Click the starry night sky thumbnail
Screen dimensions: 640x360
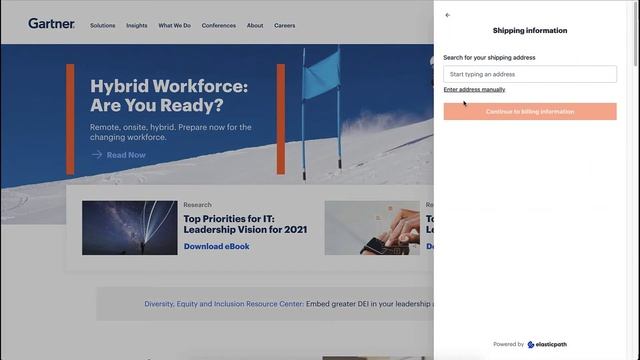pos(130,228)
